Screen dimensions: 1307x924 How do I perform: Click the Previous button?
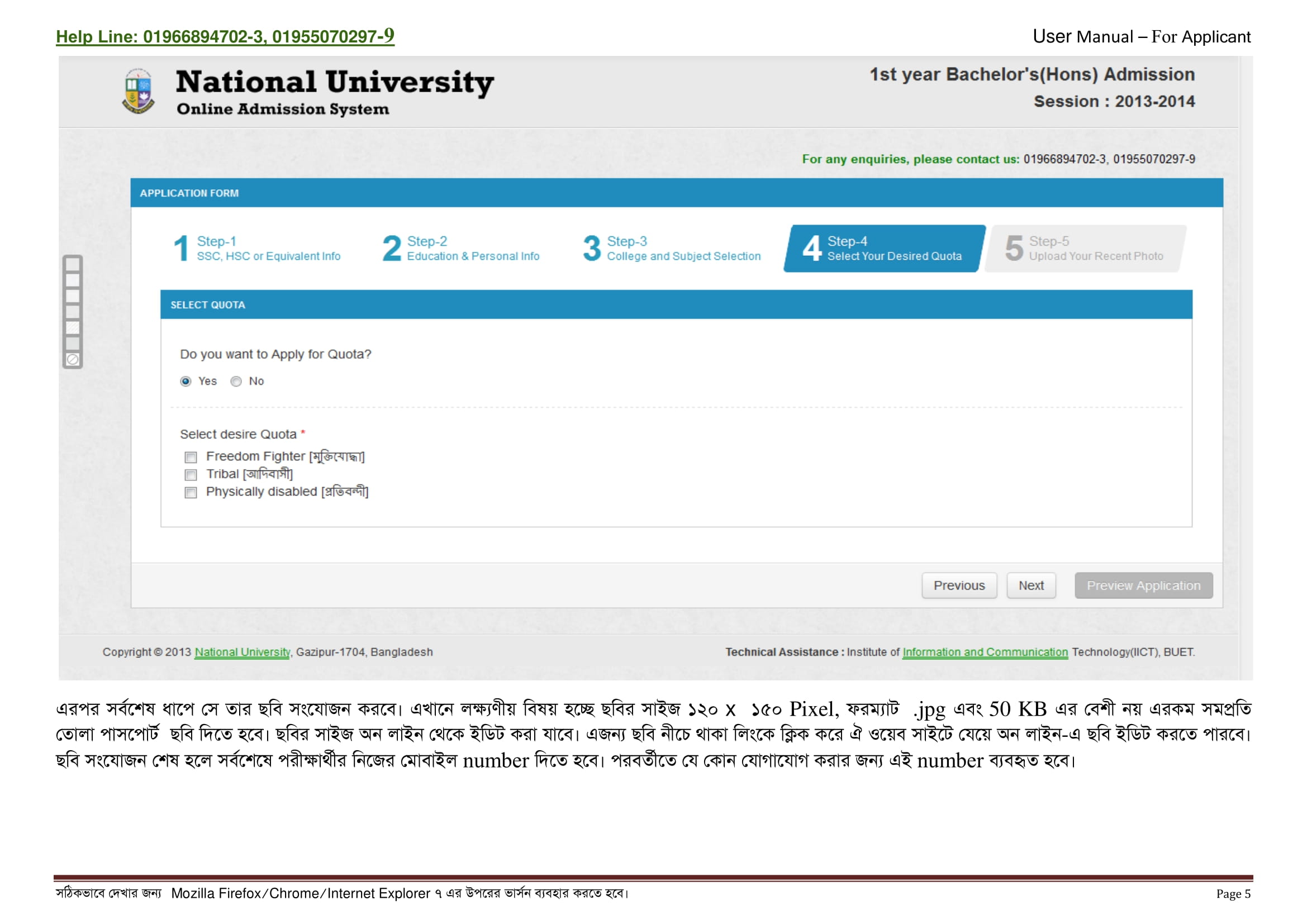click(x=959, y=585)
